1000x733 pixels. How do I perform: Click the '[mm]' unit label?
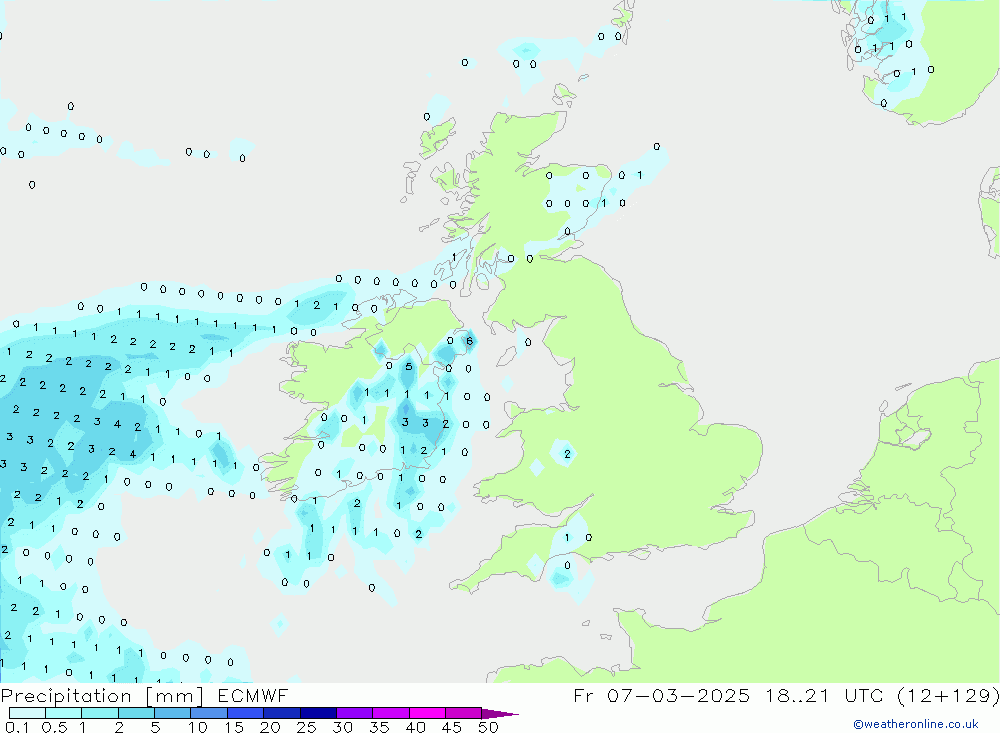click(x=174, y=696)
